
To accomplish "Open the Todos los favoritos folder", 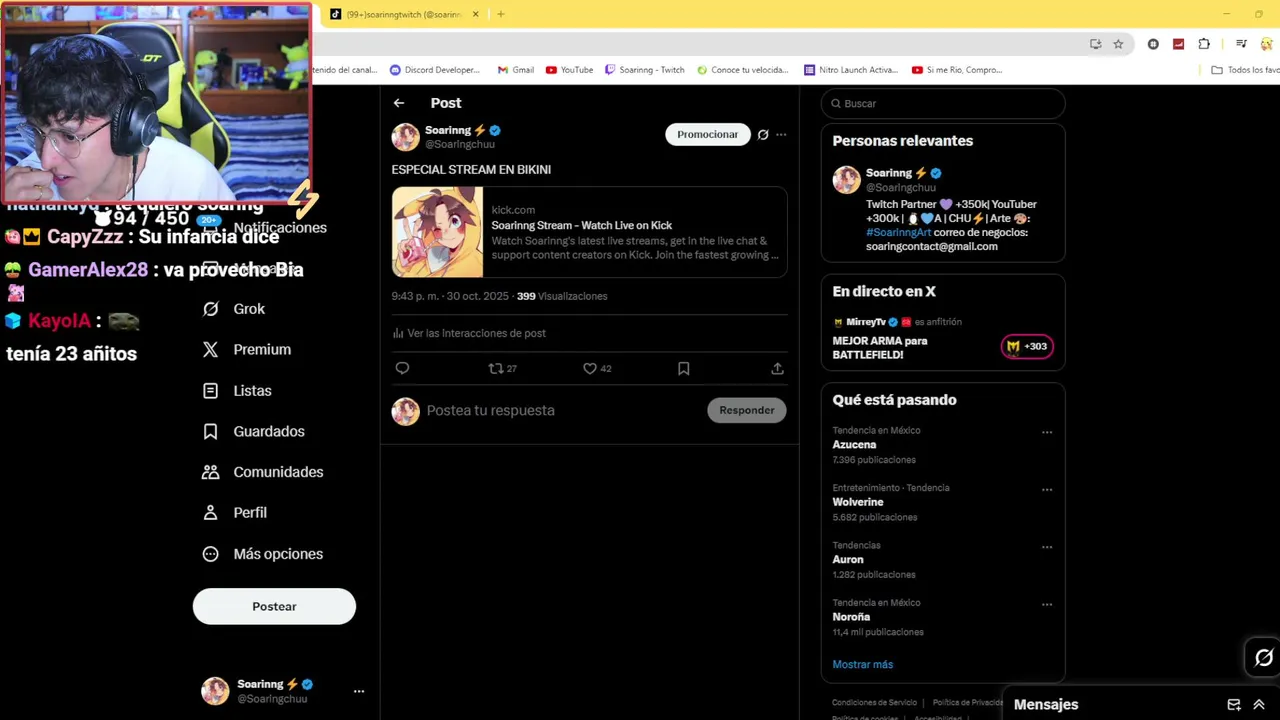I will pyautogui.click(x=1245, y=70).
